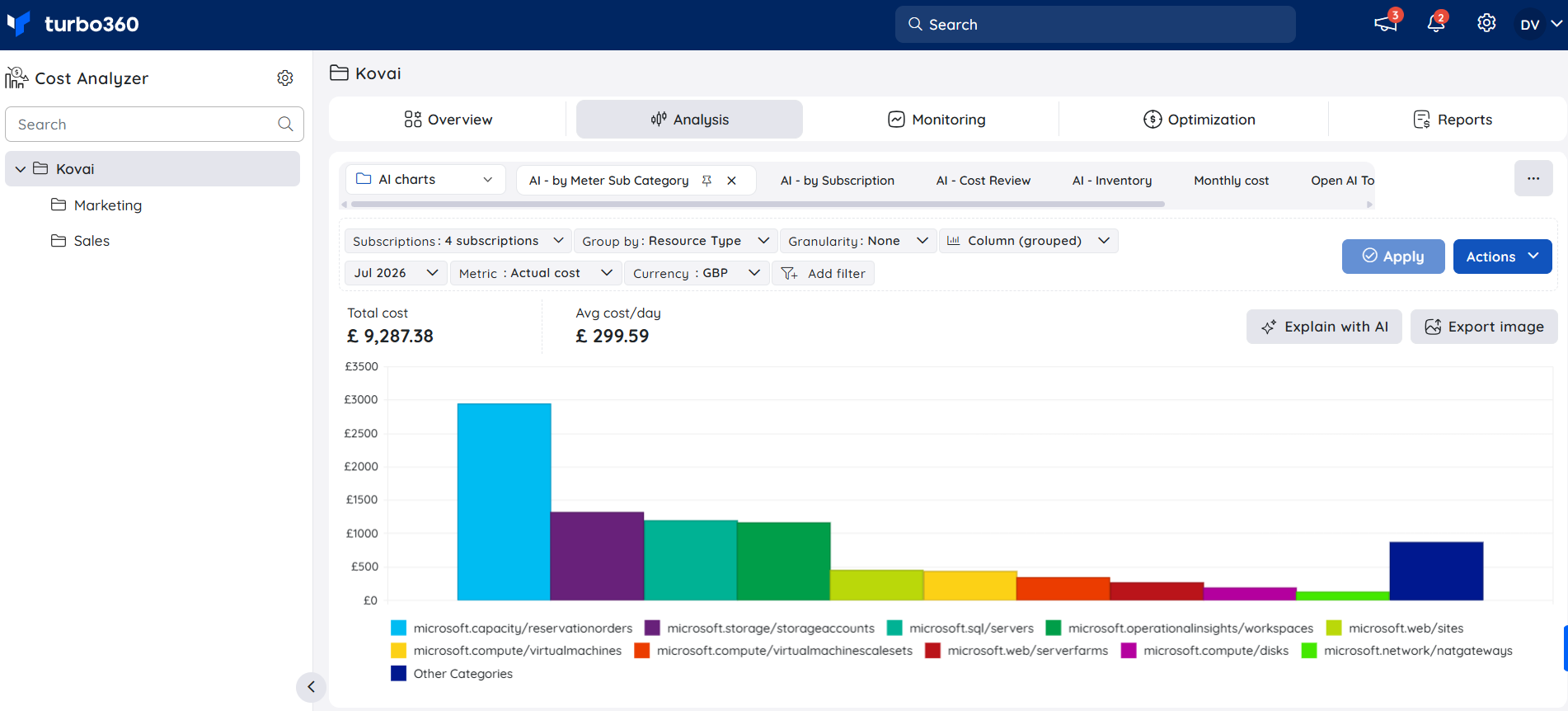The image size is (1568, 711).
Task: Click the reservationorders bar in chart
Action: tap(504, 501)
